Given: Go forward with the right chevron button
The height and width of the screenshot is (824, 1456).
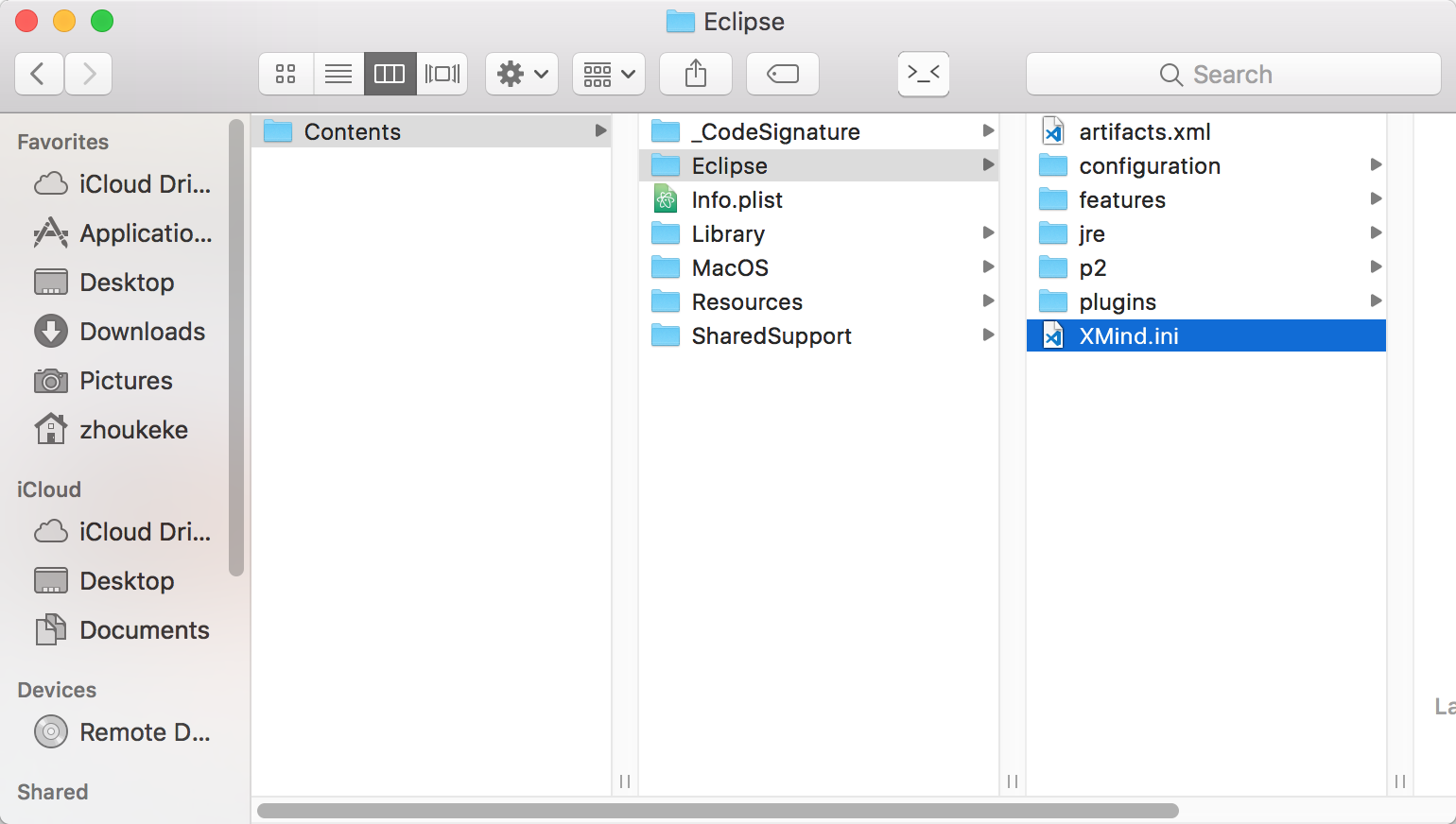Looking at the screenshot, I should pos(89,74).
